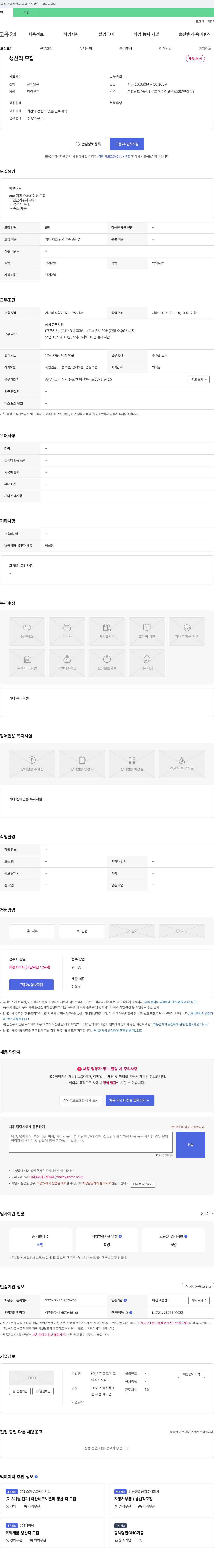Click the 보장보호시설 welfare icon

point(107,663)
